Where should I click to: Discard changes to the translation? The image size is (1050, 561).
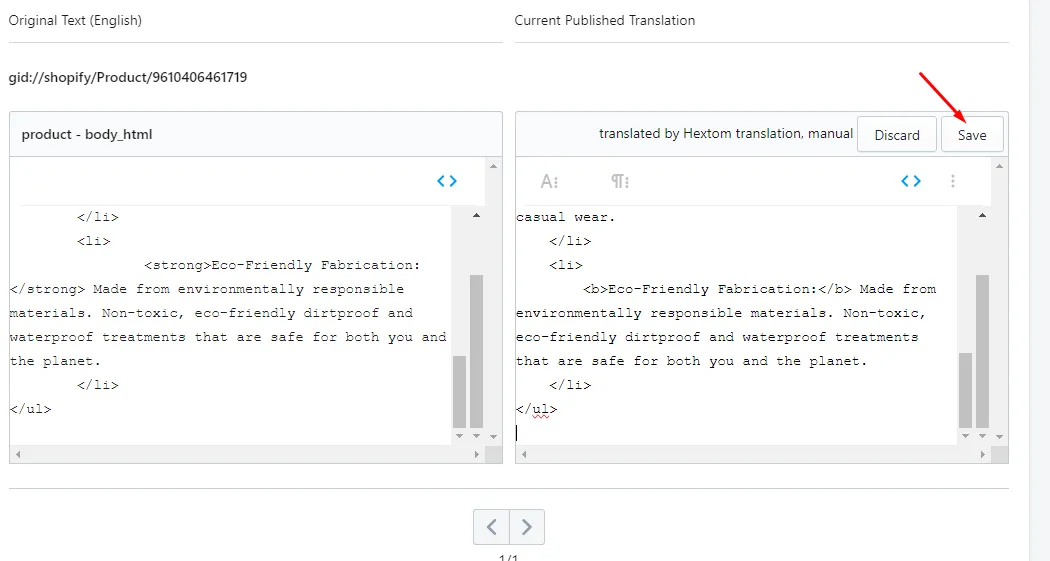point(897,135)
